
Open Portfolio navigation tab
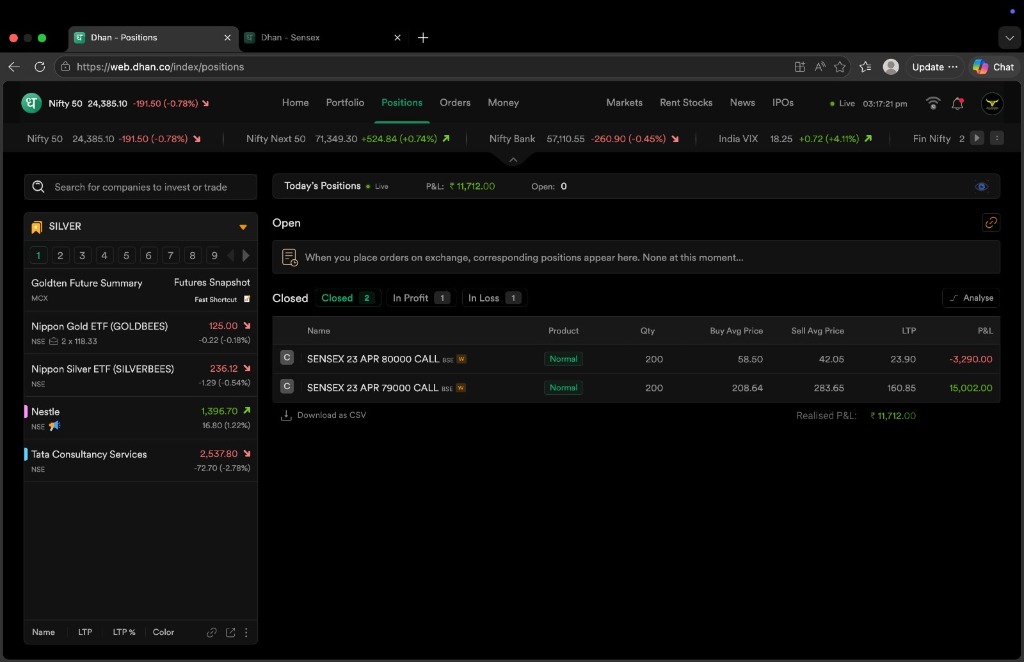click(x=345, y=102)
